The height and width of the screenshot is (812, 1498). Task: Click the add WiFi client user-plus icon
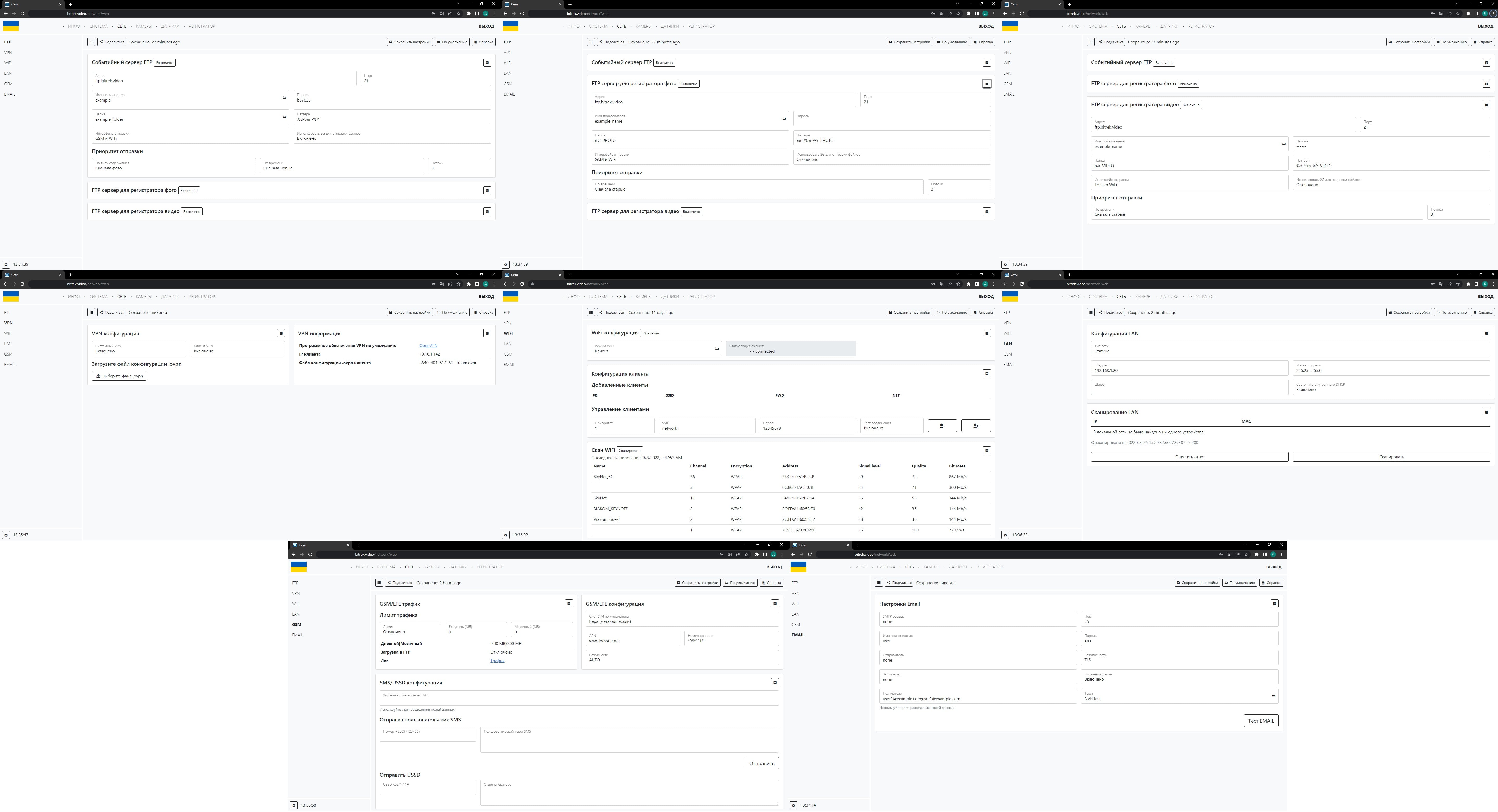[976, 426]
